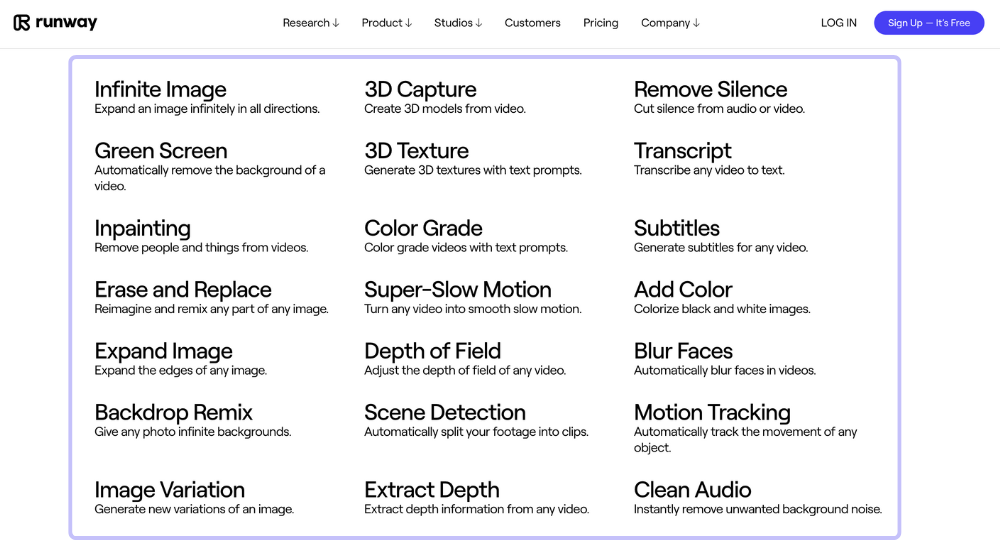Open the Studios dropdown menu
This screenshot has height=550, width=1000.
pyautogui.click(x=458, y=23)
